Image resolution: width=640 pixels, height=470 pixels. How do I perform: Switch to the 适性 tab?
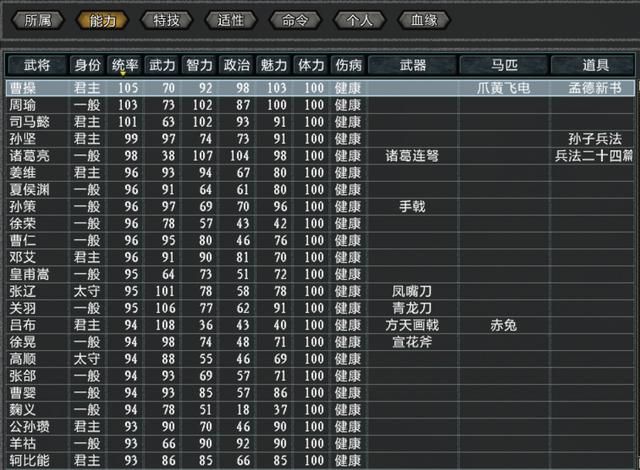tap(231, 20)
